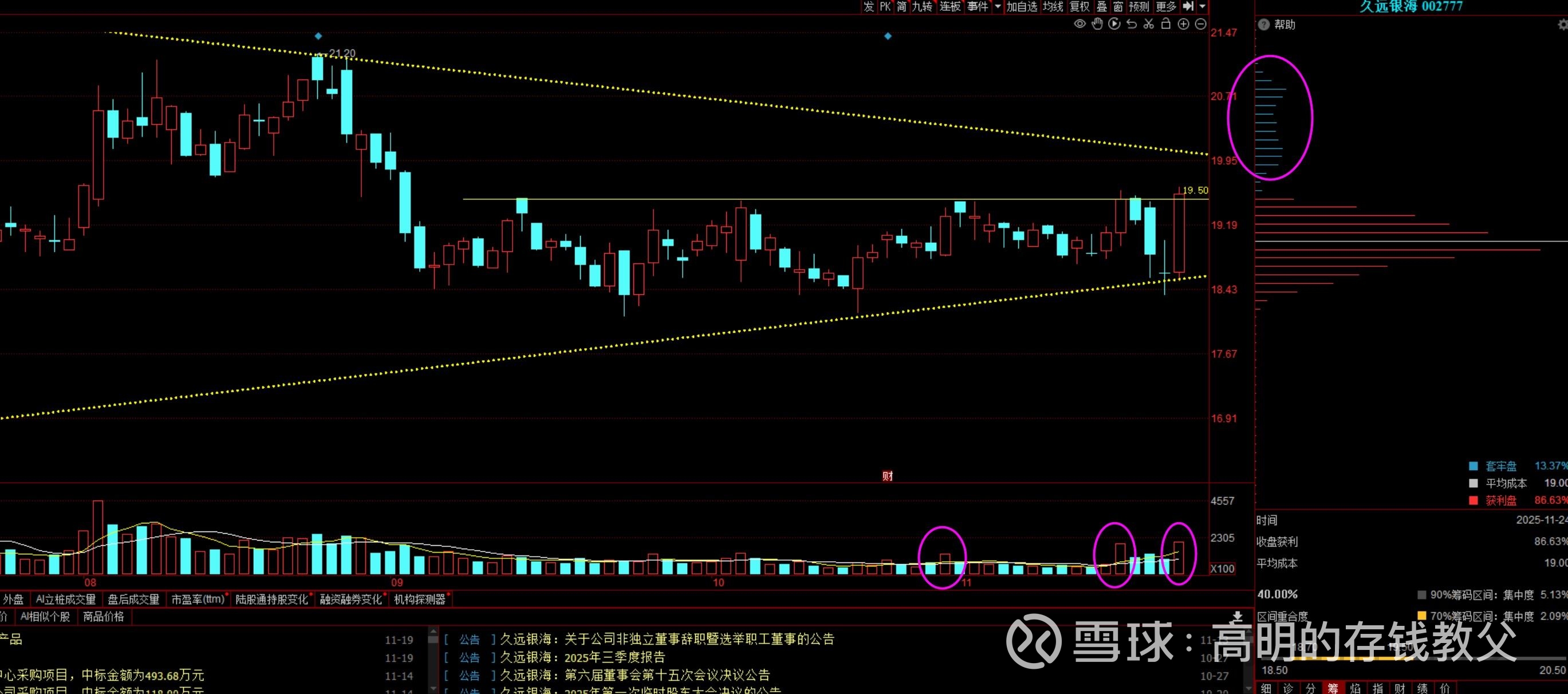Switch to the 机构探测器 indicator tab
The width and height of the screenshot is (1568, 694).
tap(419, 600)
